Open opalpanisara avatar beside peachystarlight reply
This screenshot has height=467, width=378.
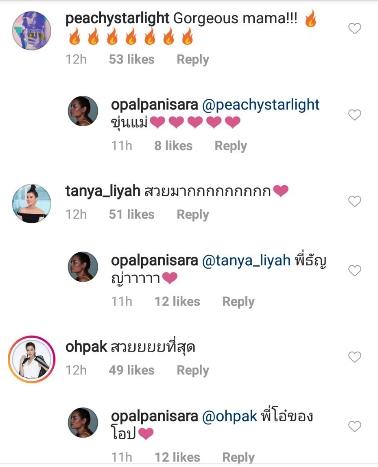[x=83, y=111]
